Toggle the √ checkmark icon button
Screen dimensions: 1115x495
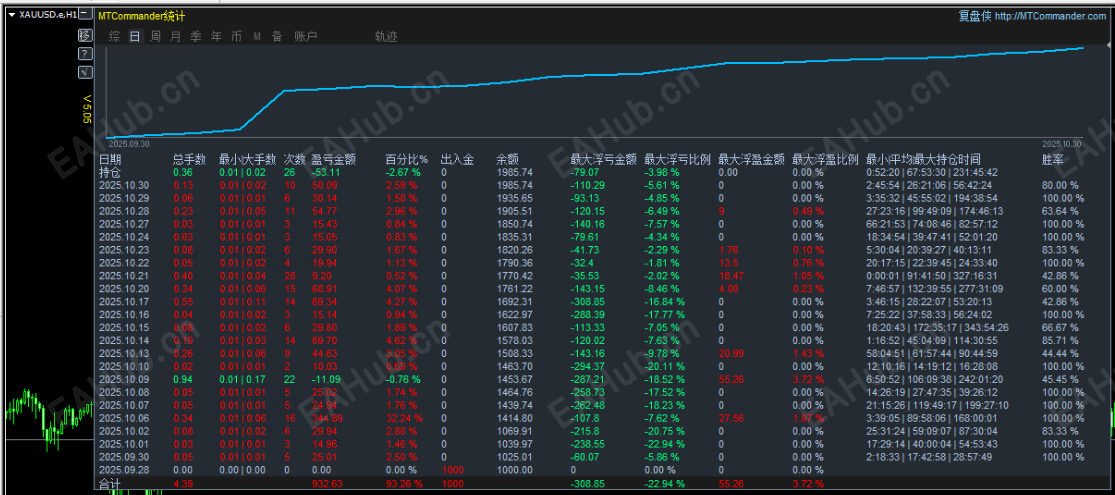point(85,72)
